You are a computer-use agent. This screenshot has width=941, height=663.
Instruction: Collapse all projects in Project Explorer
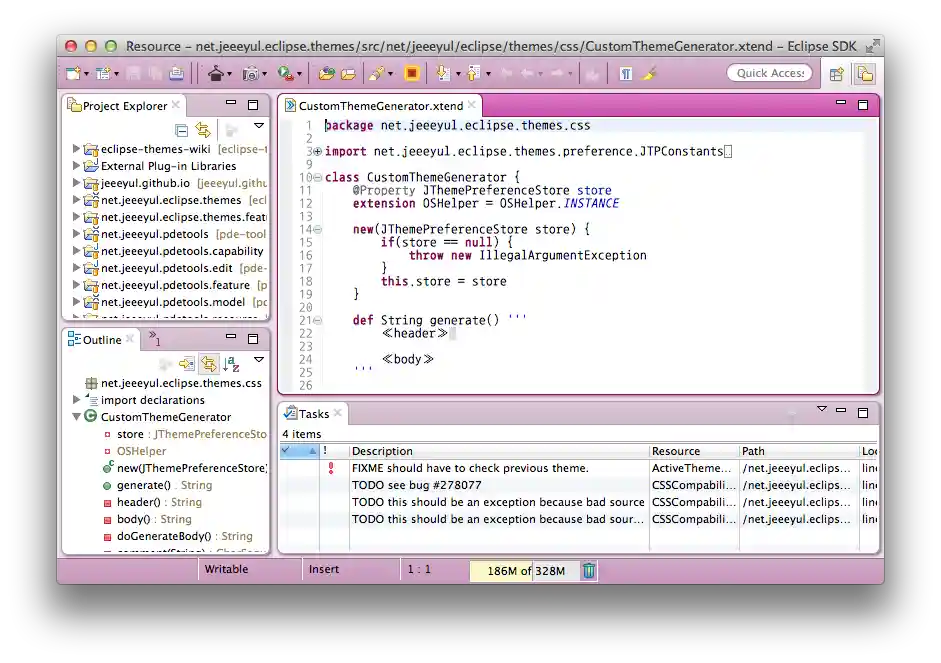click(x=183, y=128)
